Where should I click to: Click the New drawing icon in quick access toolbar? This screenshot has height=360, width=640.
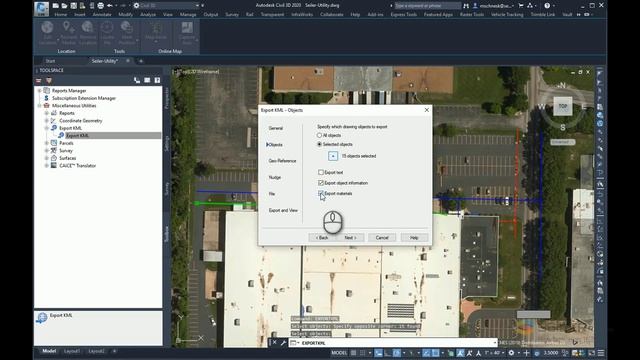(56, 6)
